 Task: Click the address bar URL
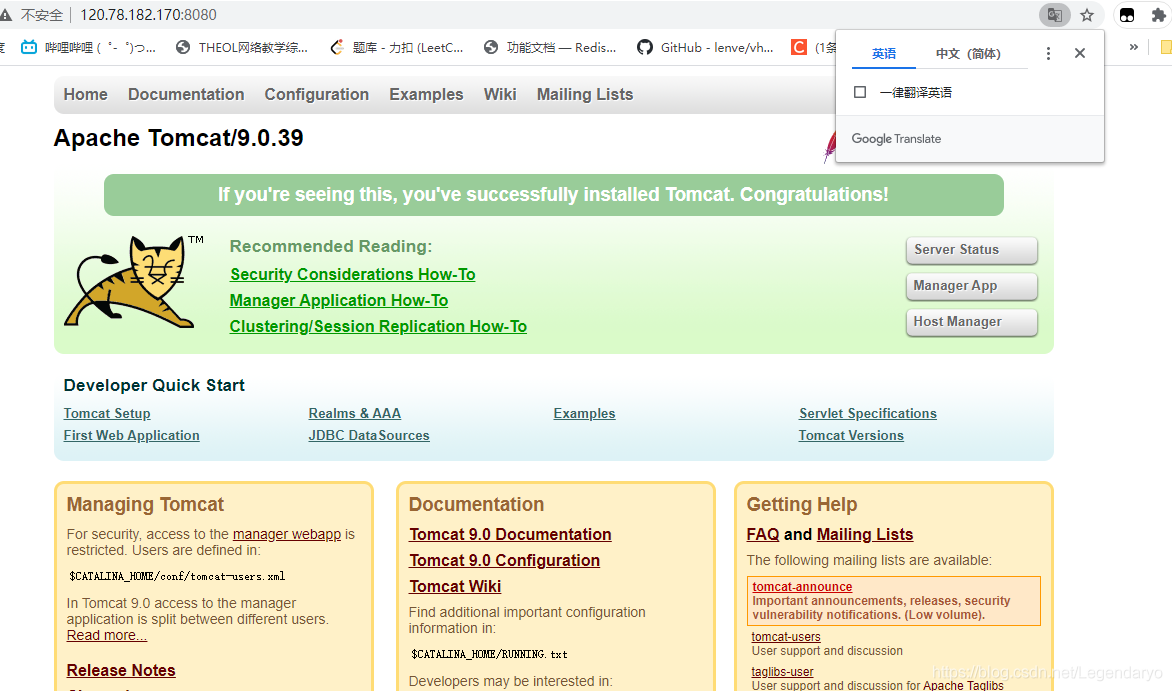[148, 15]
